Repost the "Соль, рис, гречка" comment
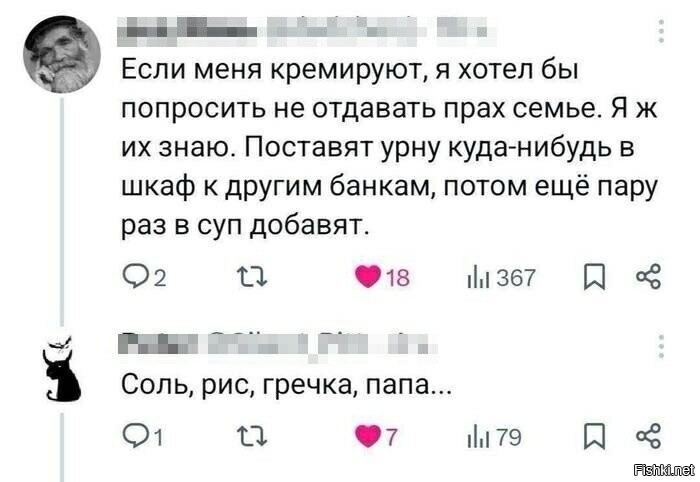700x482 pixels. pos(245,436)
